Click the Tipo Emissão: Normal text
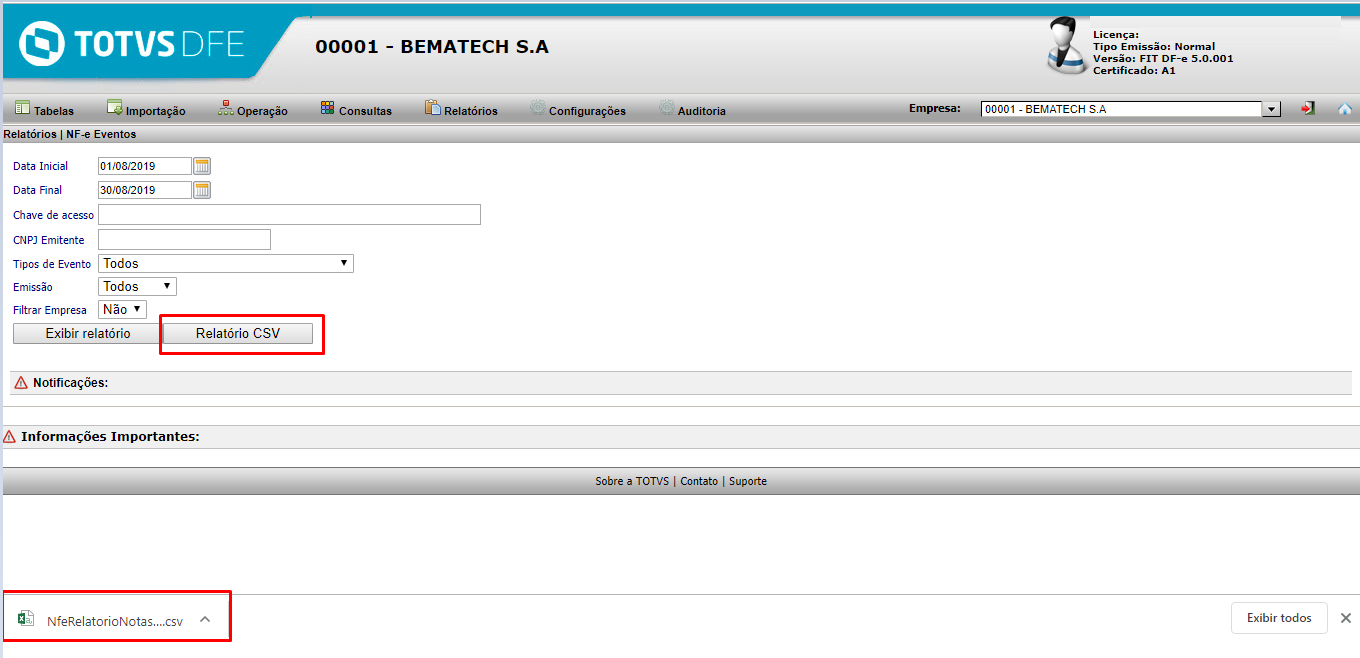This screenshot has height=658, width=1360. [1154, 47]
